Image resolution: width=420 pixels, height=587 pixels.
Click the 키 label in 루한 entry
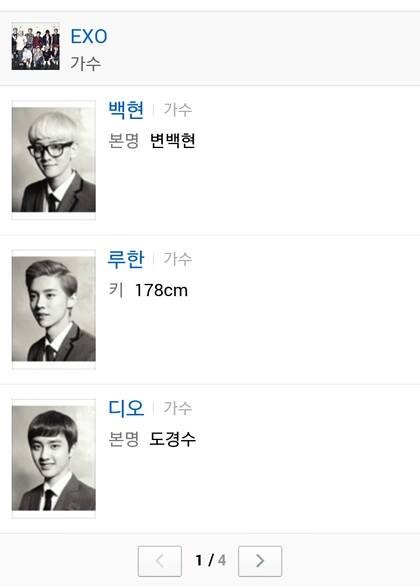coord(116,290)
